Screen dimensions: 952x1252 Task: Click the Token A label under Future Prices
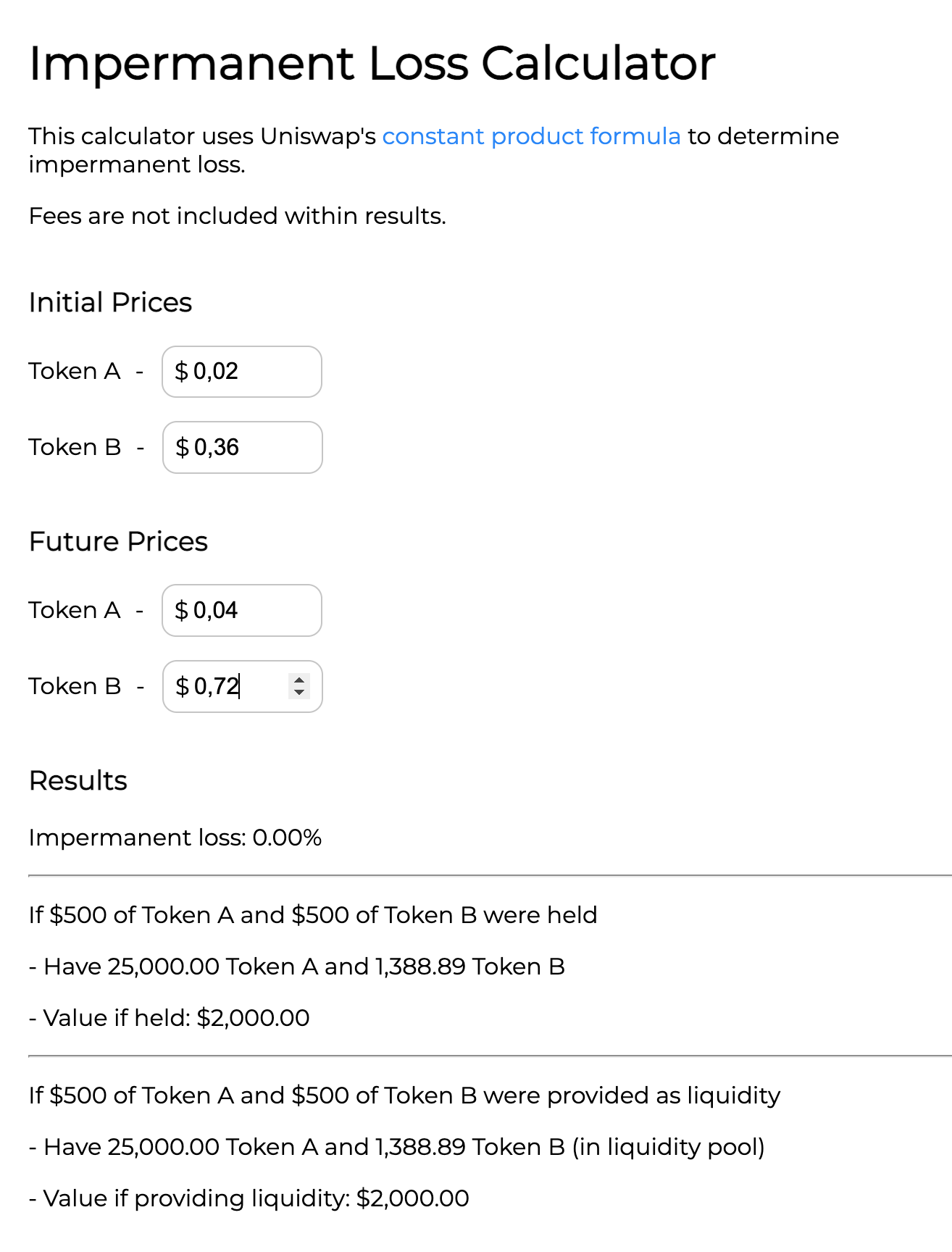point(75,610)
